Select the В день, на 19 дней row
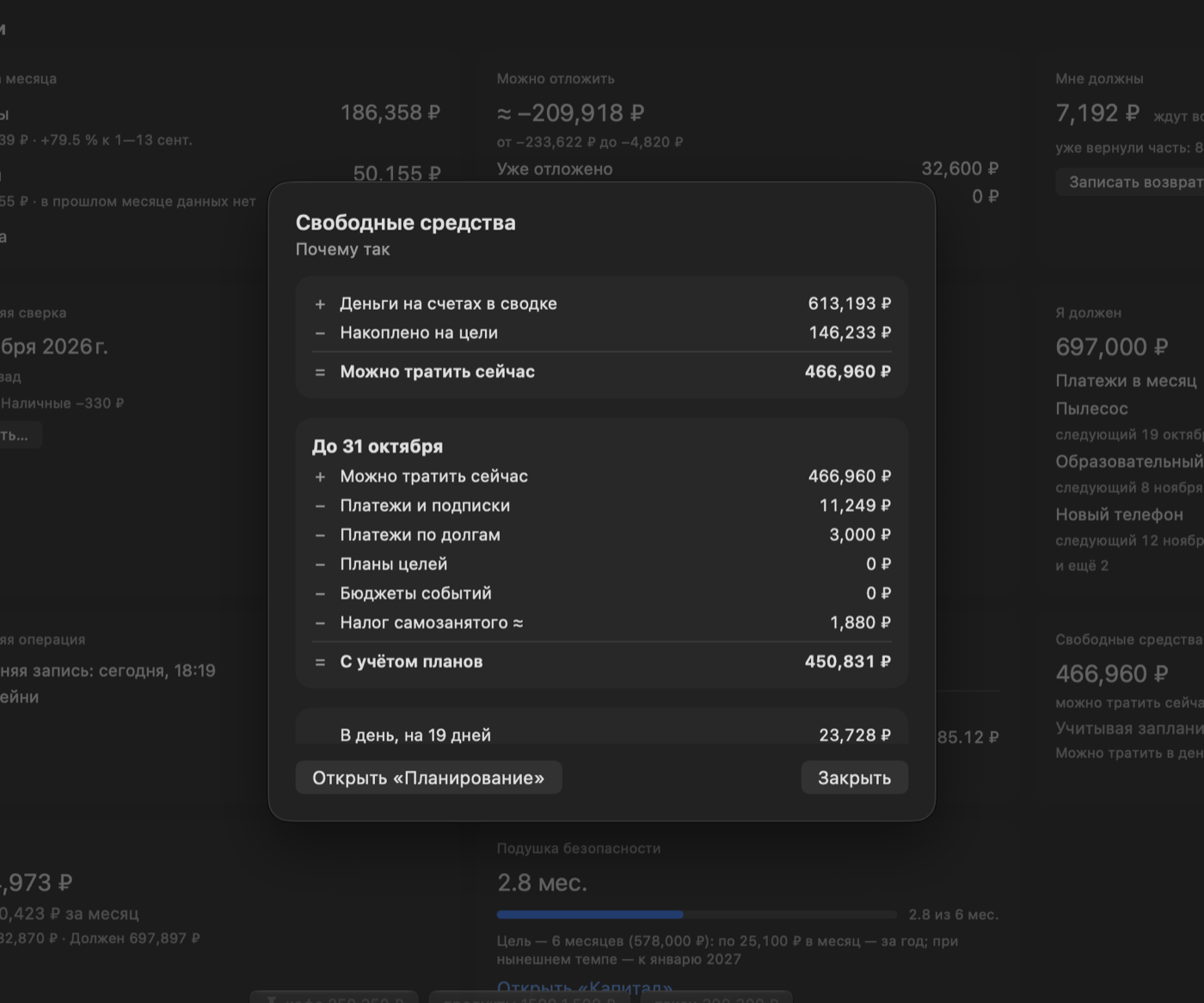Image resolution: width=1204 pixels, height=1003 pixels. click(602, 735)
